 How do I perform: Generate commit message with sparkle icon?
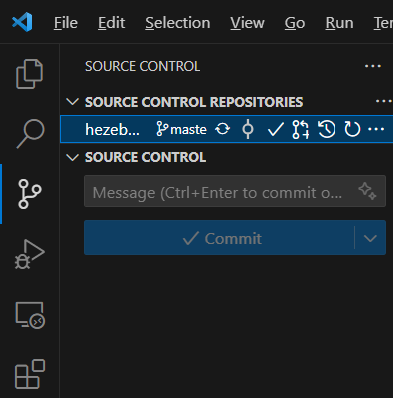point(367,191)
